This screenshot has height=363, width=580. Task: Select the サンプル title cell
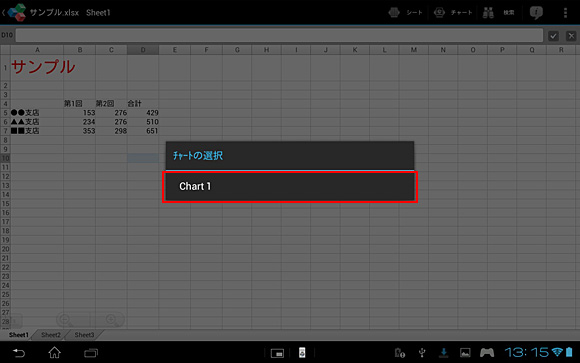(37, 67)
